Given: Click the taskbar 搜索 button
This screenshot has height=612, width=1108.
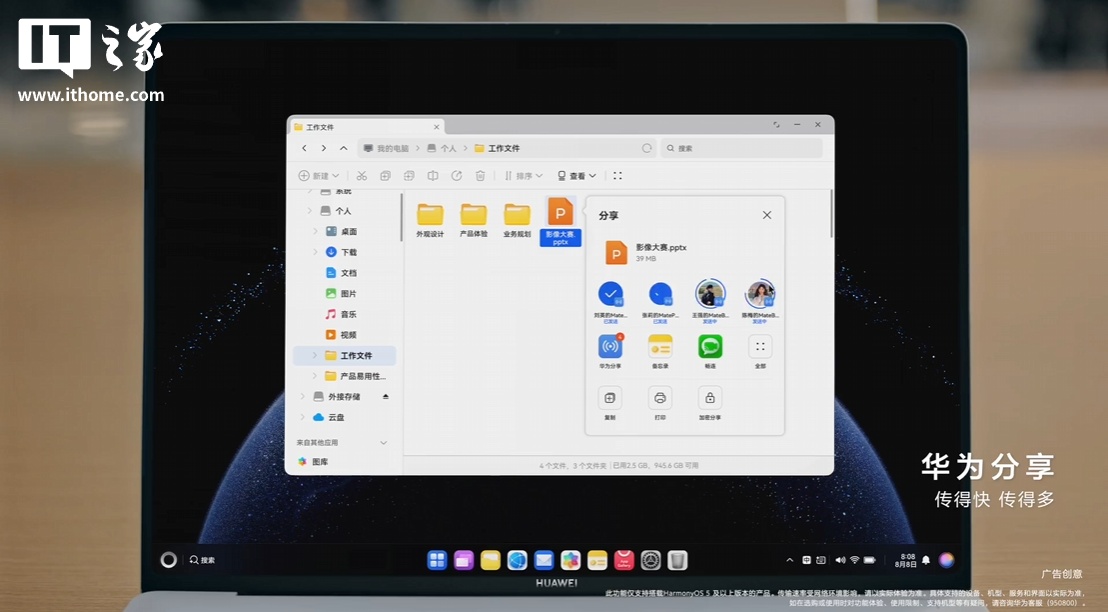Looking at the screenshot, I should [x=202, y=560].
